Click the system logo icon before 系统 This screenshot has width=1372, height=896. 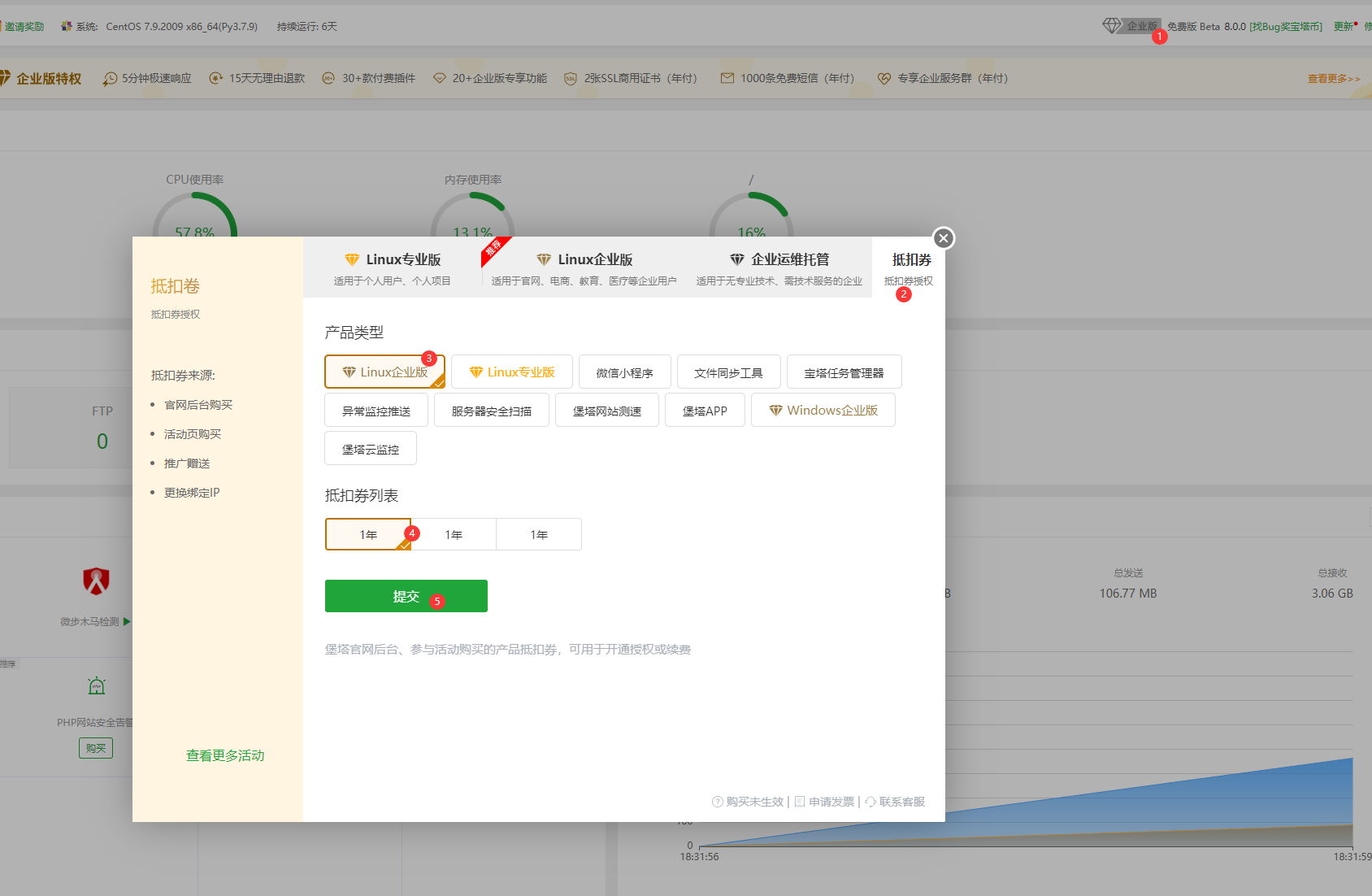(x=67, y=27)
